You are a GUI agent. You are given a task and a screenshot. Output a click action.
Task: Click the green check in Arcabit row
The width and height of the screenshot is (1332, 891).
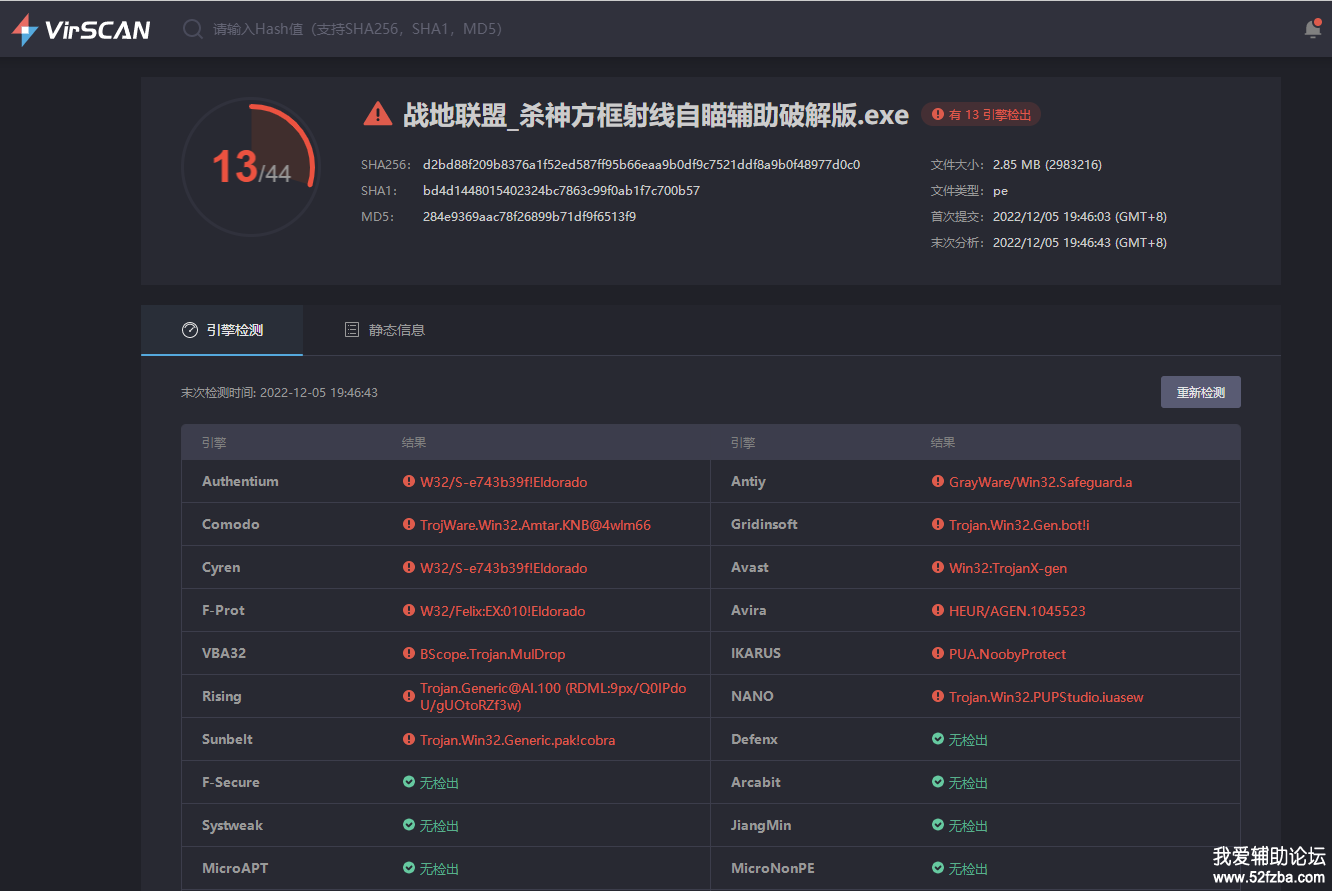click(x=938, y=782)
